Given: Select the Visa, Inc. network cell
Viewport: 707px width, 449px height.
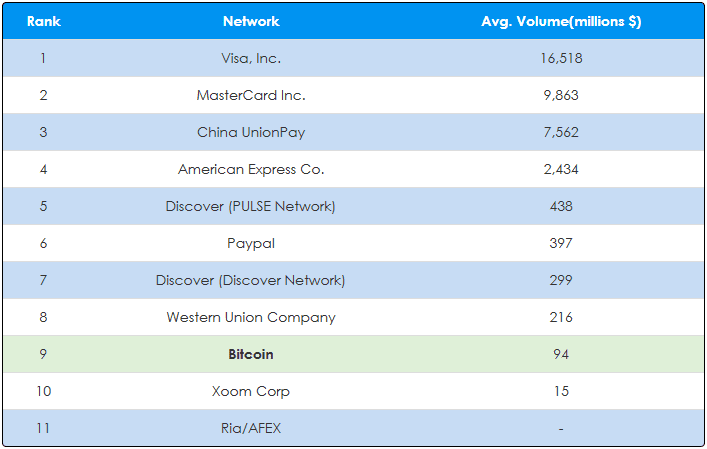Looking at the screenshot, I should pos(251,58).
